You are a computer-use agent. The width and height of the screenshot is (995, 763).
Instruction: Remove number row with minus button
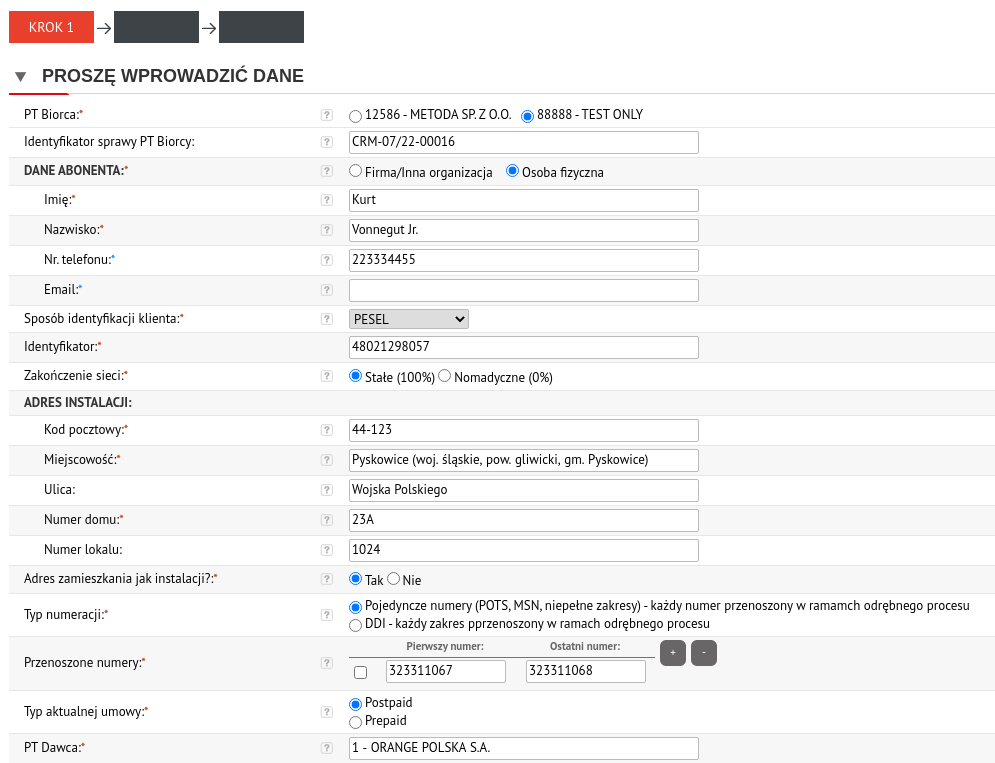[704, 653]
